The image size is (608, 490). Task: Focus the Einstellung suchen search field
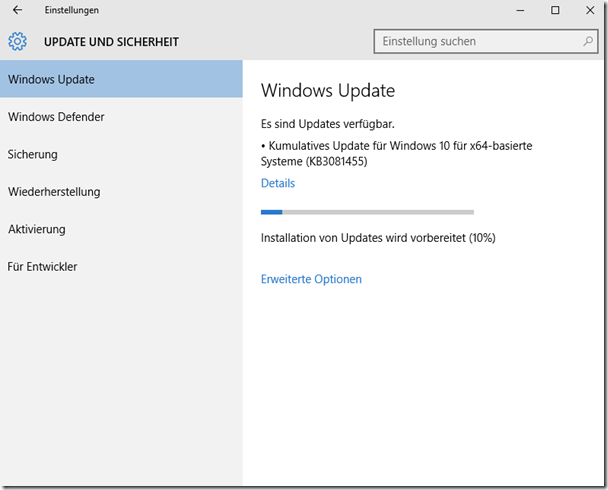486,41
